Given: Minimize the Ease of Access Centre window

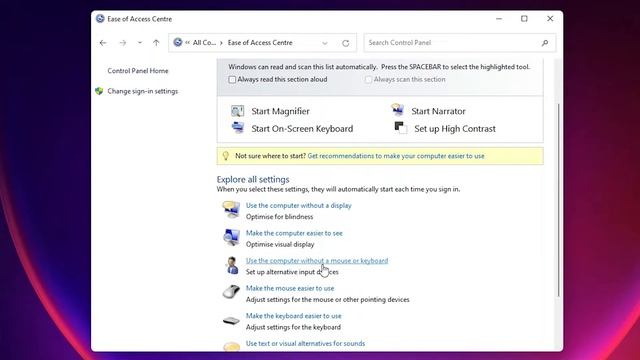Looking at the screenshot, I should click(499, 19).
